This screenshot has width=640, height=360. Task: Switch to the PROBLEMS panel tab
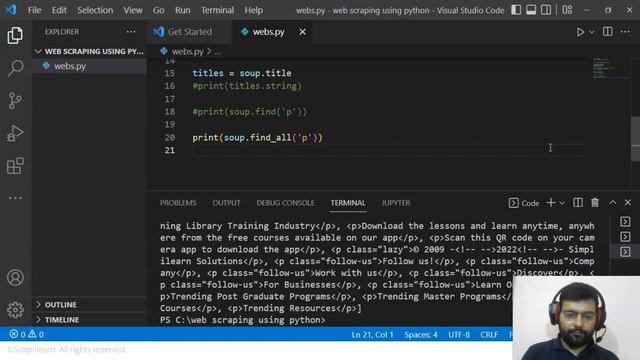coord(178,203)
